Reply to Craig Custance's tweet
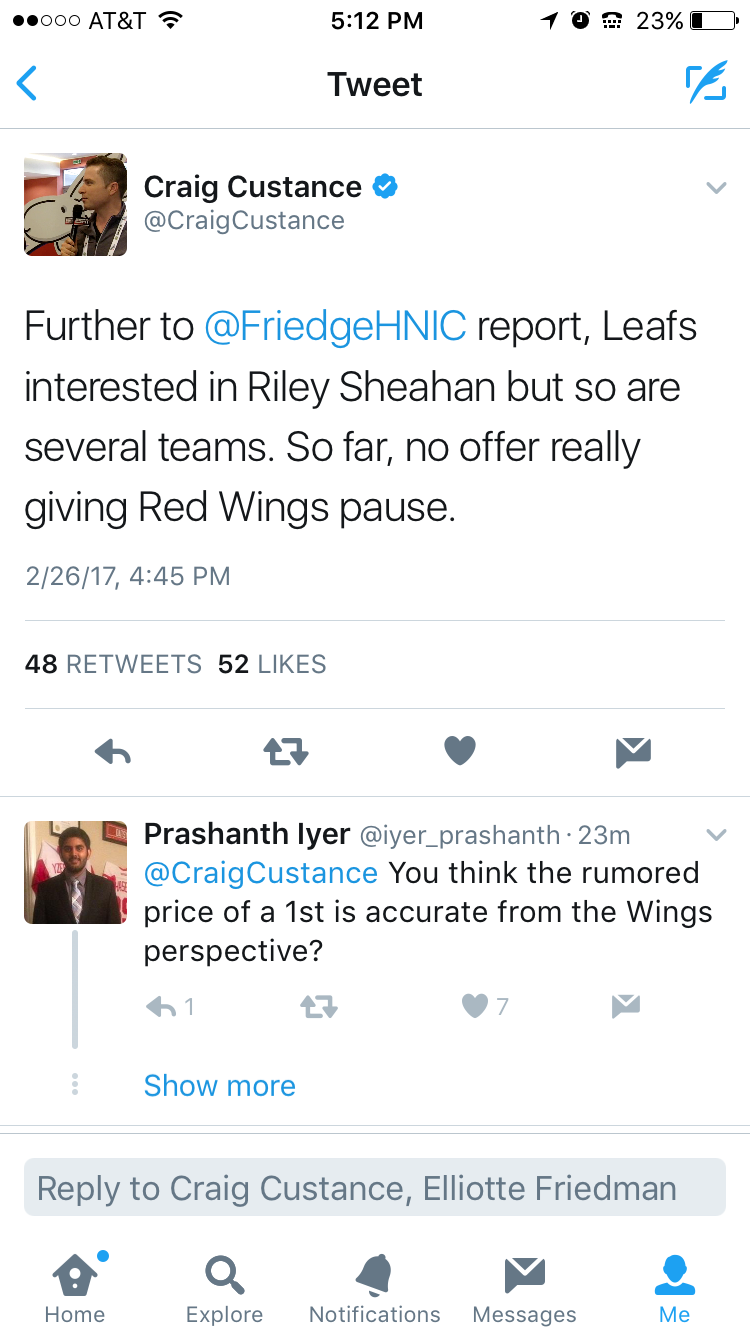This screenshot has width=750, height=1334. click(x=113, y=752)
